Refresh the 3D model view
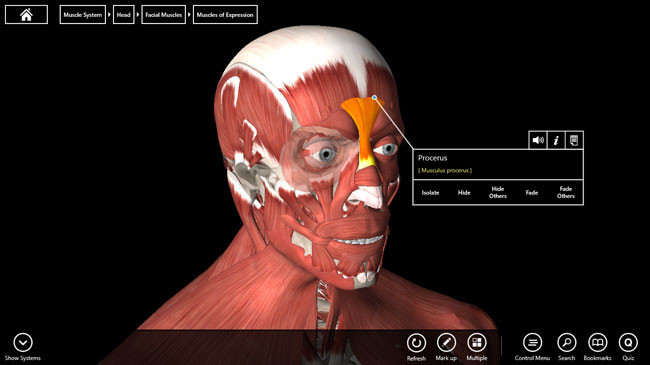Screen dimensions: 650x365 coord(416,347)
